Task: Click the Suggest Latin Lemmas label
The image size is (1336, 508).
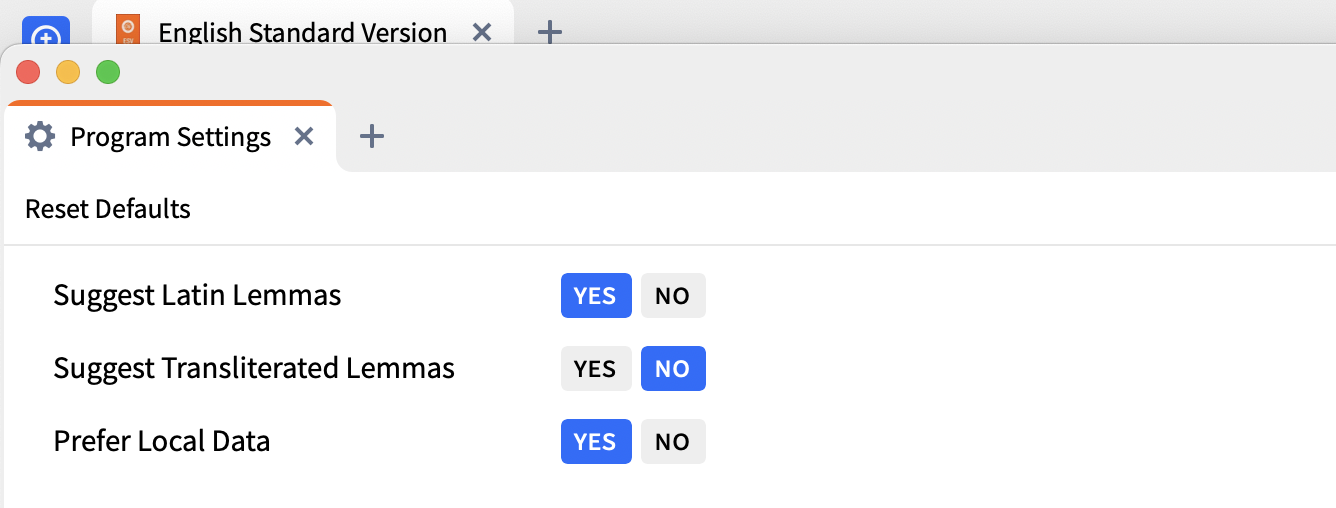Action: 197,296
